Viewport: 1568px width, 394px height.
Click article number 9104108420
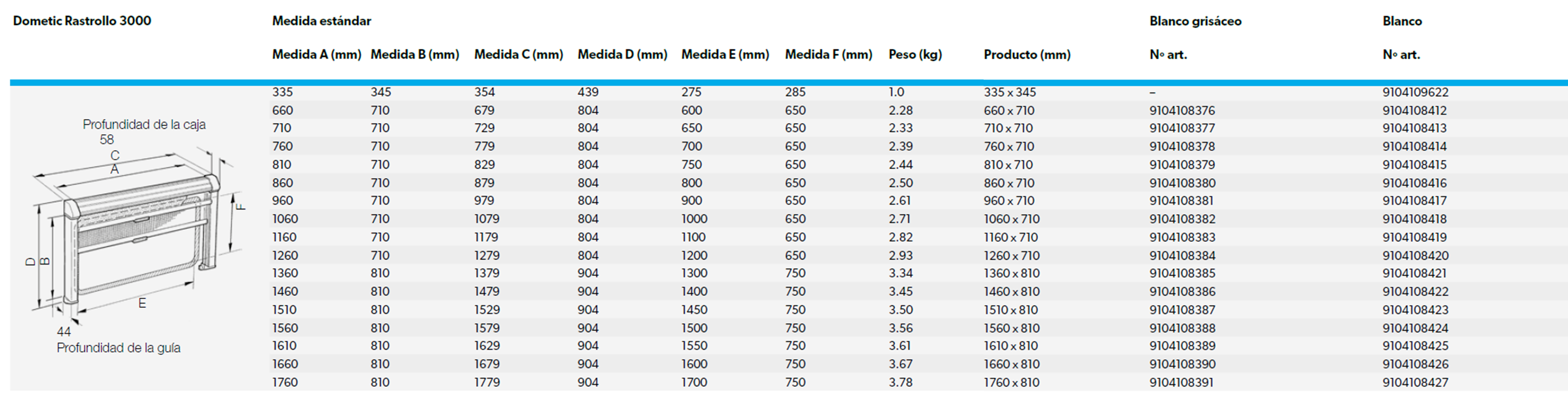point(1415,255)
